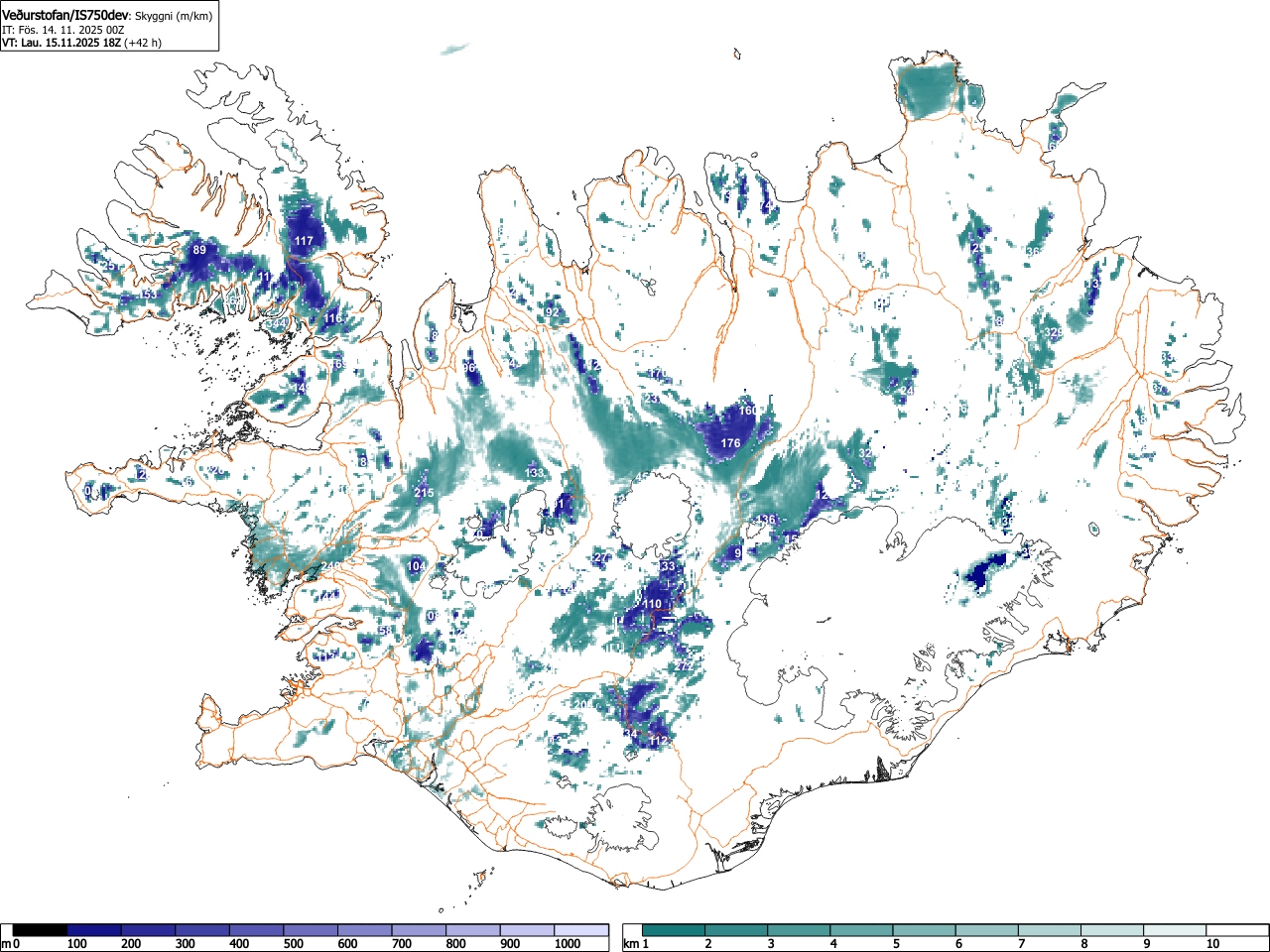Click the 'Veðurstofan/IS750dev' title text

click(x=65, y=15)
